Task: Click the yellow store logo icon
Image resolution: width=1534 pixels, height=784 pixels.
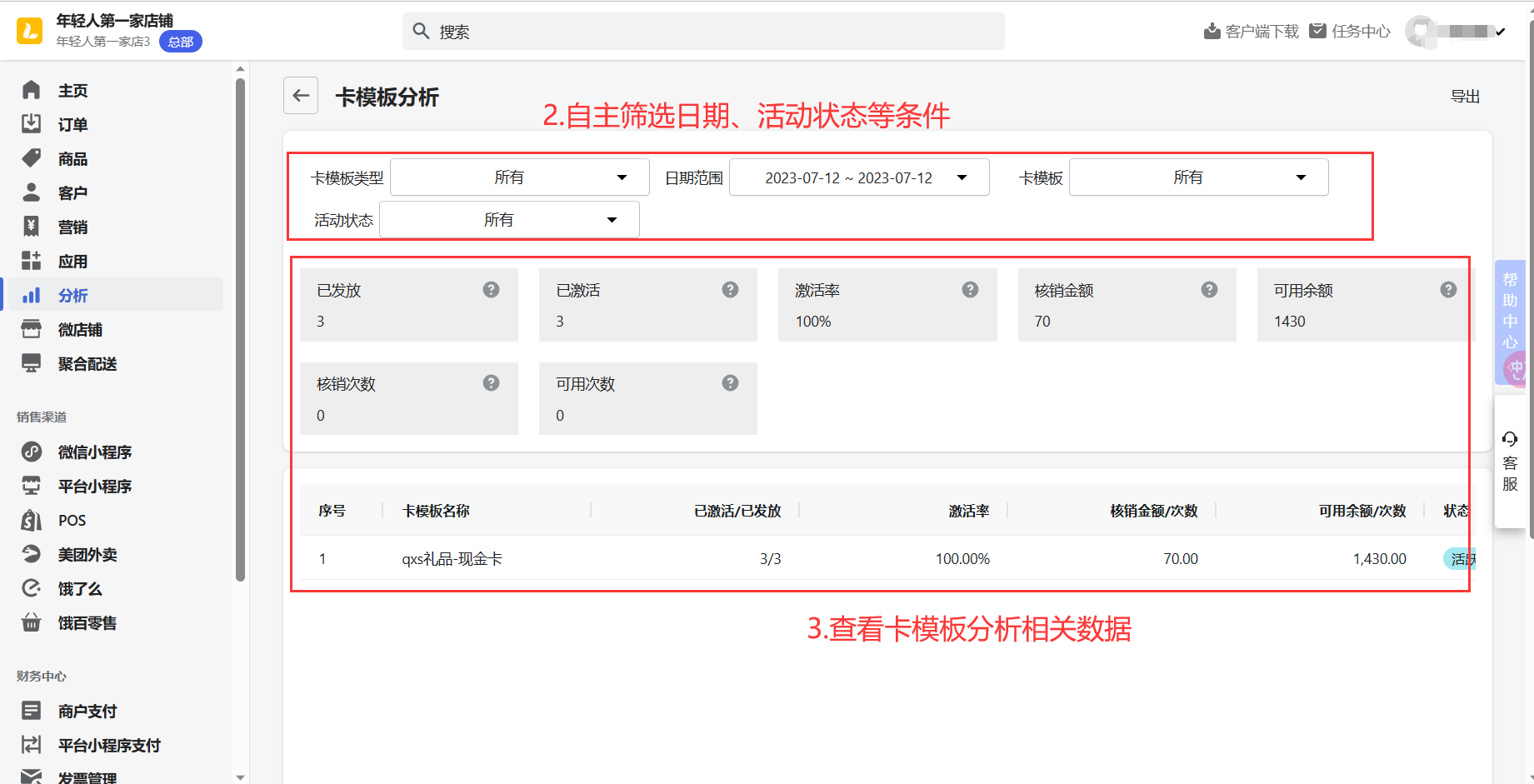Action: pyautogui.click(x=29, y=31)
